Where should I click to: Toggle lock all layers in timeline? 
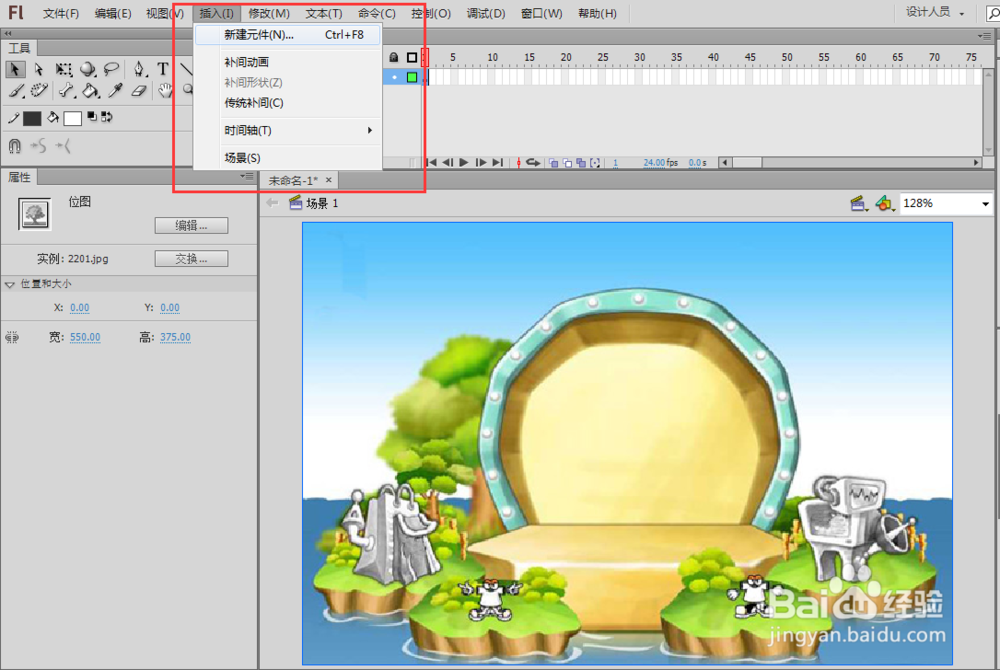pyautogui.click(x=393, y=57)
